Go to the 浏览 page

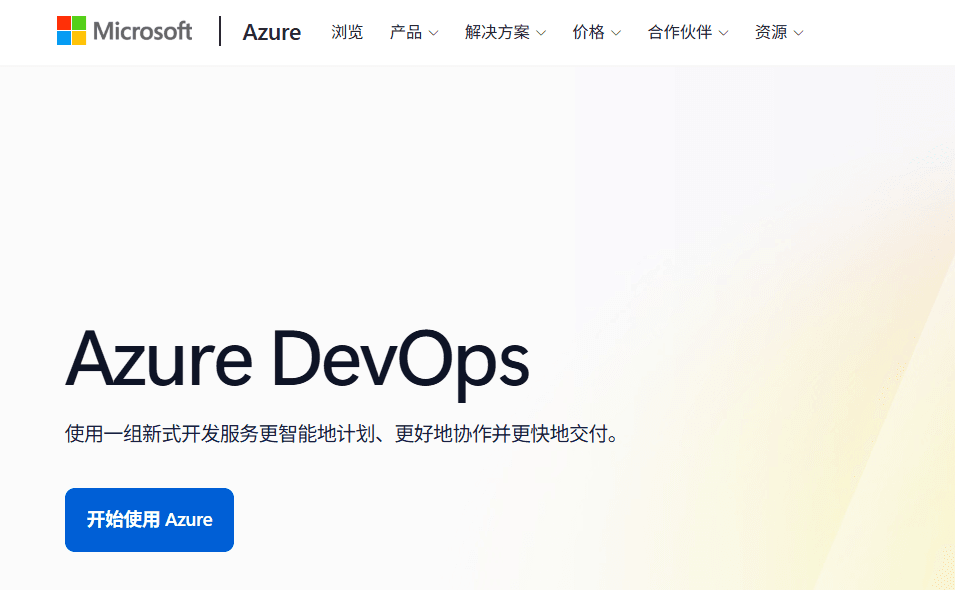point(347,32)
